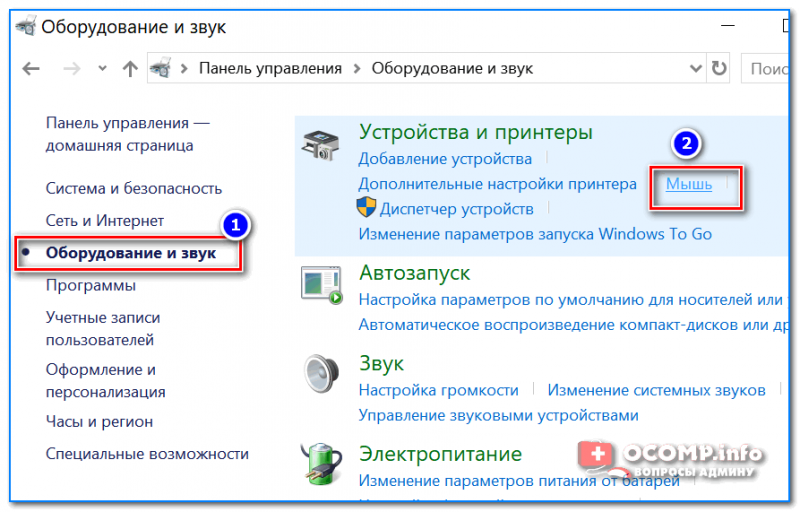Open Устройства и принтеры heading
This screenshot has width=800, height=512.
coord(476,133)
